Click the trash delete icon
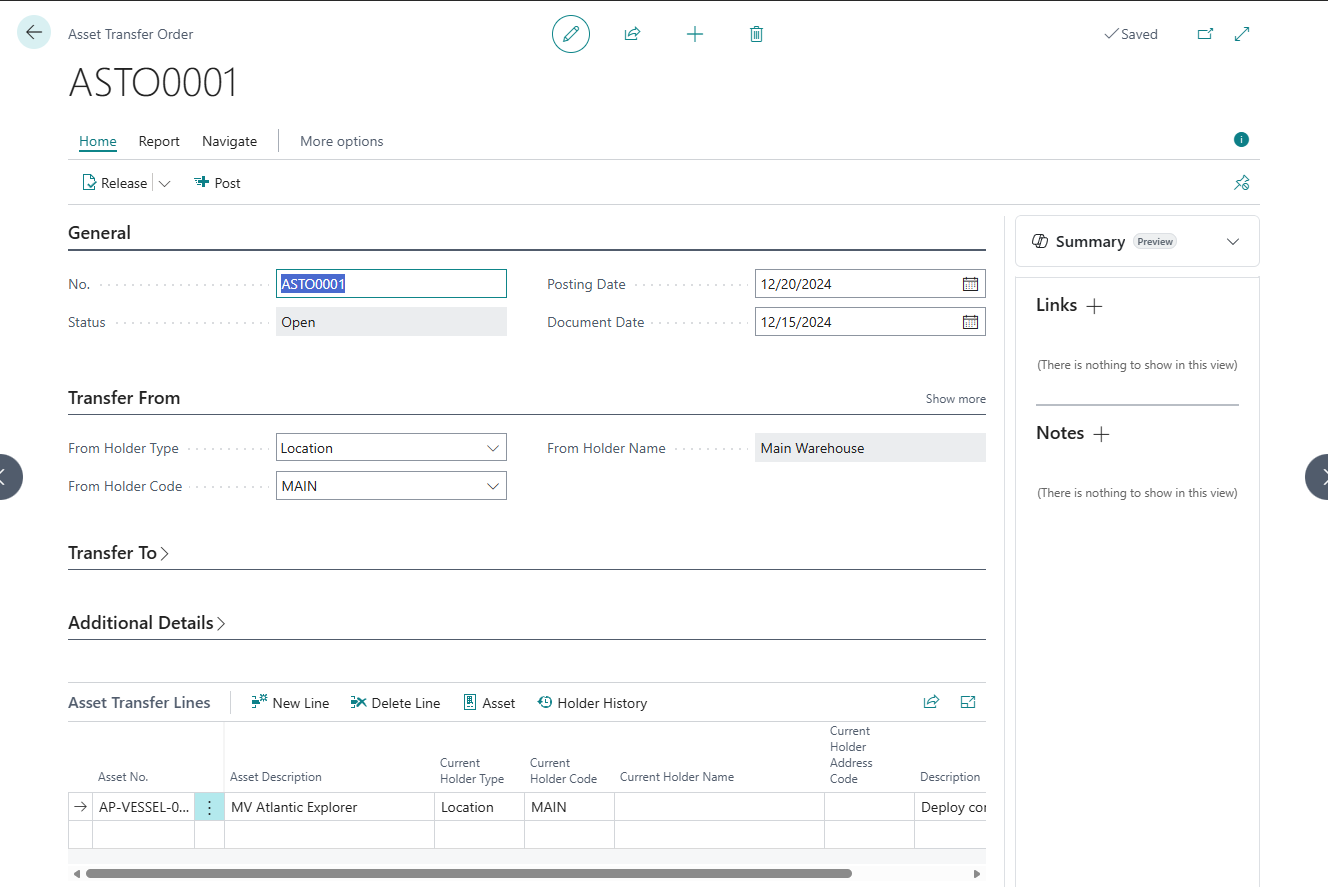Image resolution: width=1328 pixels, height=887 pixels. (x=756, y=34)
